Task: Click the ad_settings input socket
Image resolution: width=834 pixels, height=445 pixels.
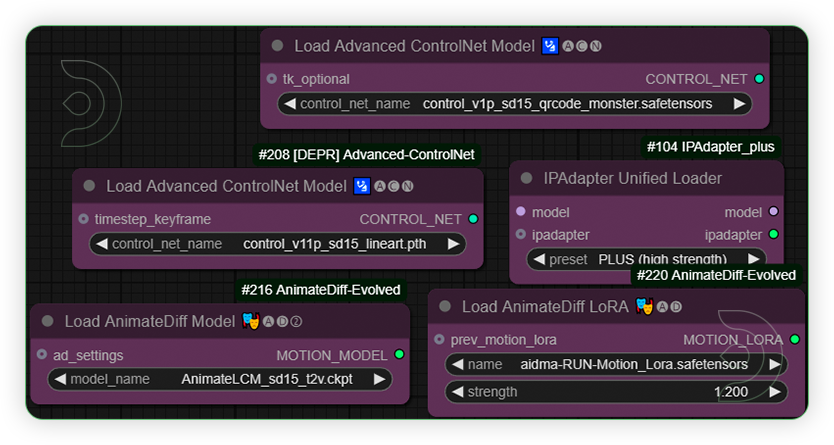Action: [x=42, y=354]
